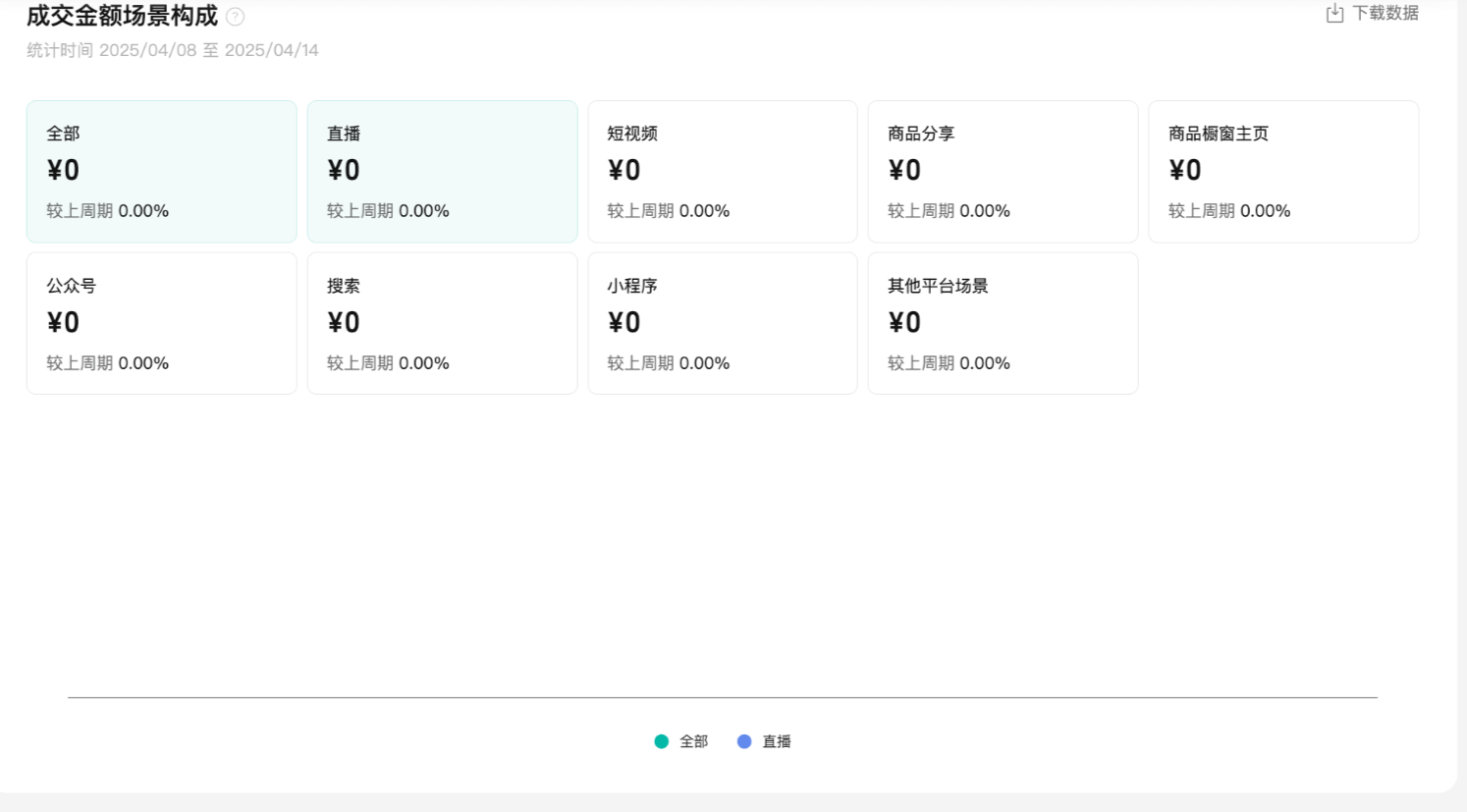
Task: Hide the 全部 series via legend label
Action: pos(693,741)
